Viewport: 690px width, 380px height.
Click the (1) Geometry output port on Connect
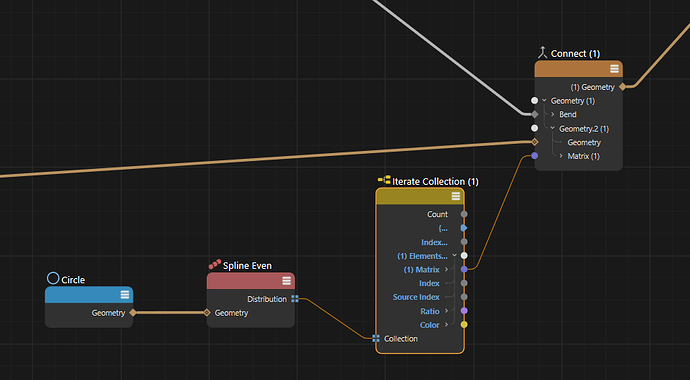(622, 87)
